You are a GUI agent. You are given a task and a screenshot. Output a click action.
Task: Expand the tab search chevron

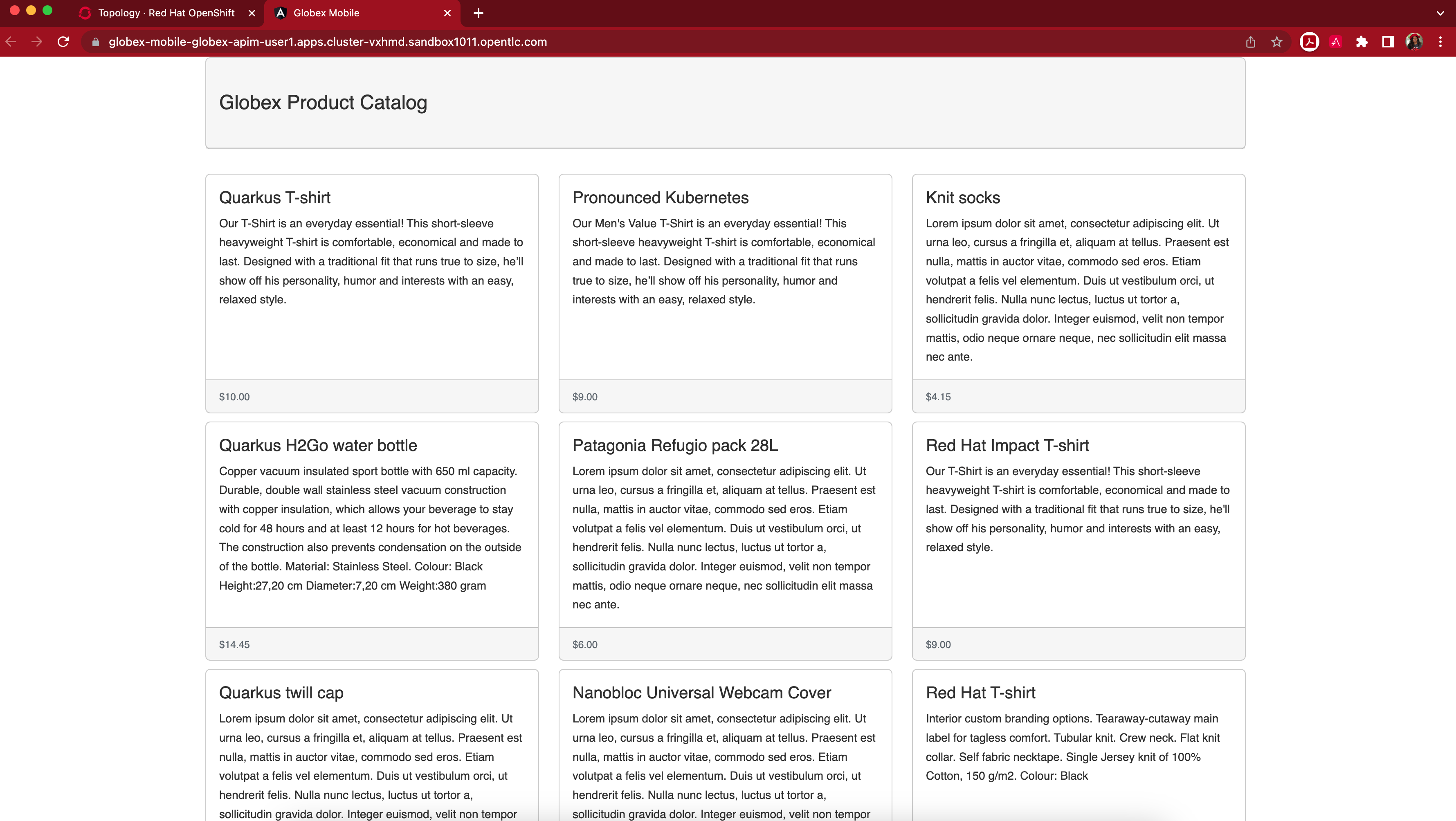point(1440,13)
